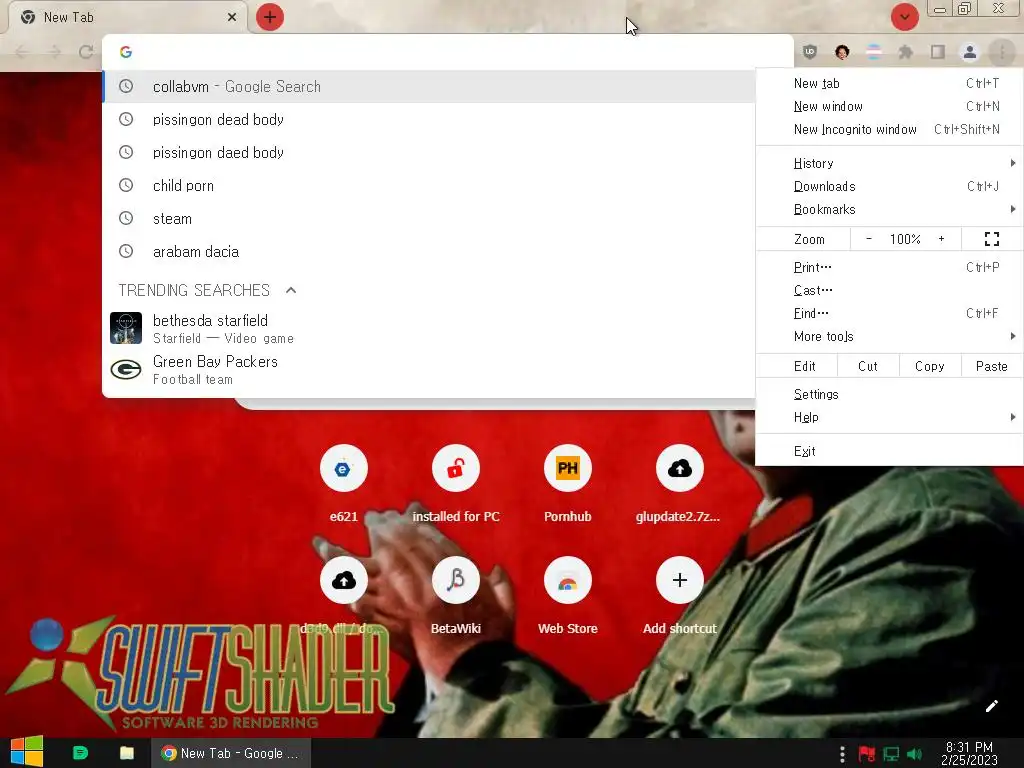The width and height of the screenshot is (1024, 768).
Task: Open the avatar face extension icon
Action: 842,52
